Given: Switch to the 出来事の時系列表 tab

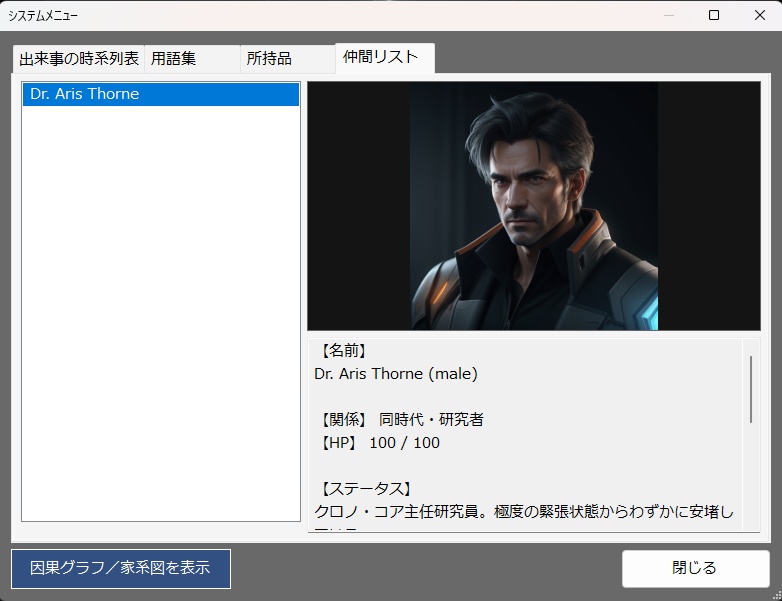Looking at the screenshot, I should point(79,59).
